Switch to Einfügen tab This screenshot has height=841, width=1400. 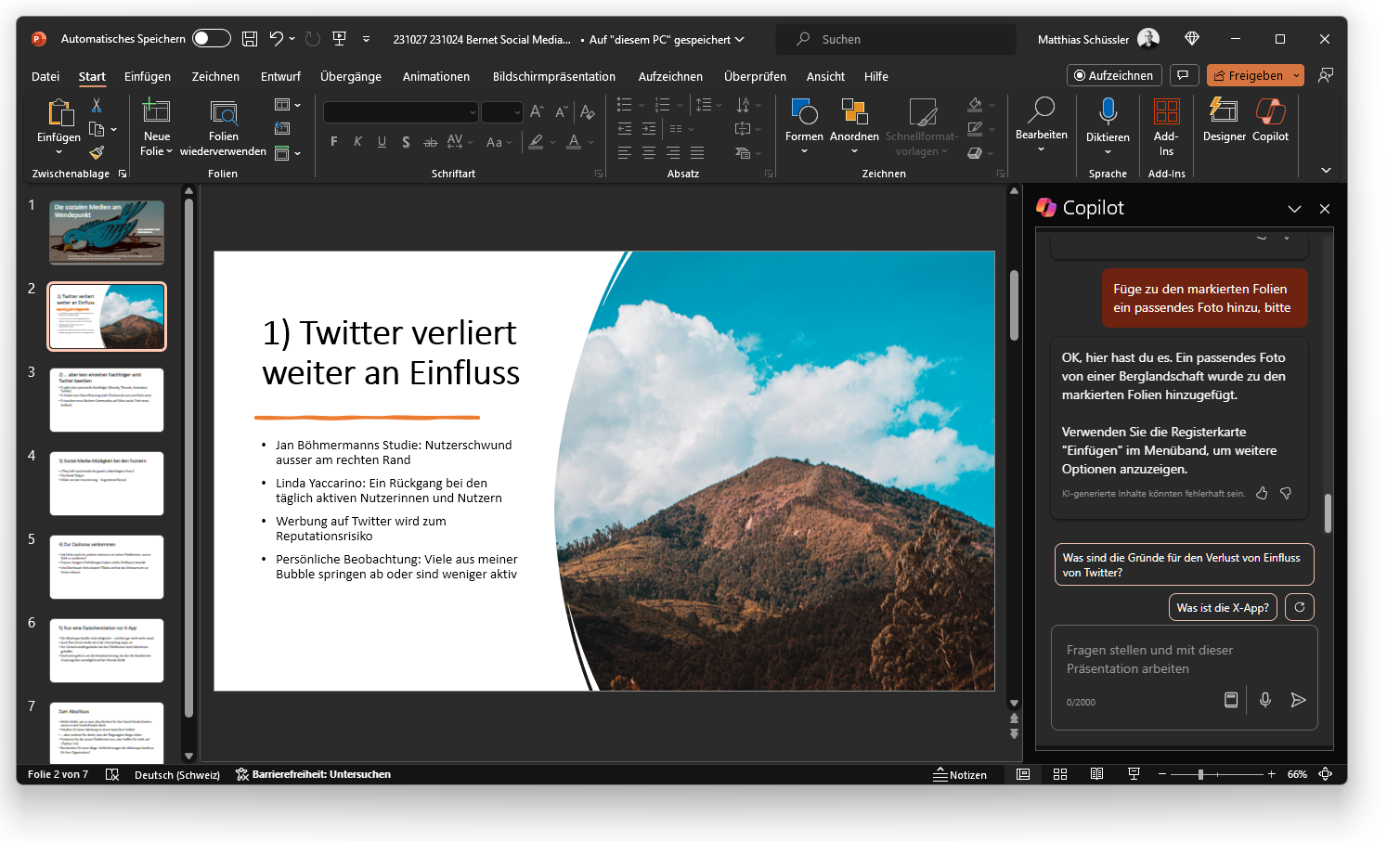coord(148,76)
